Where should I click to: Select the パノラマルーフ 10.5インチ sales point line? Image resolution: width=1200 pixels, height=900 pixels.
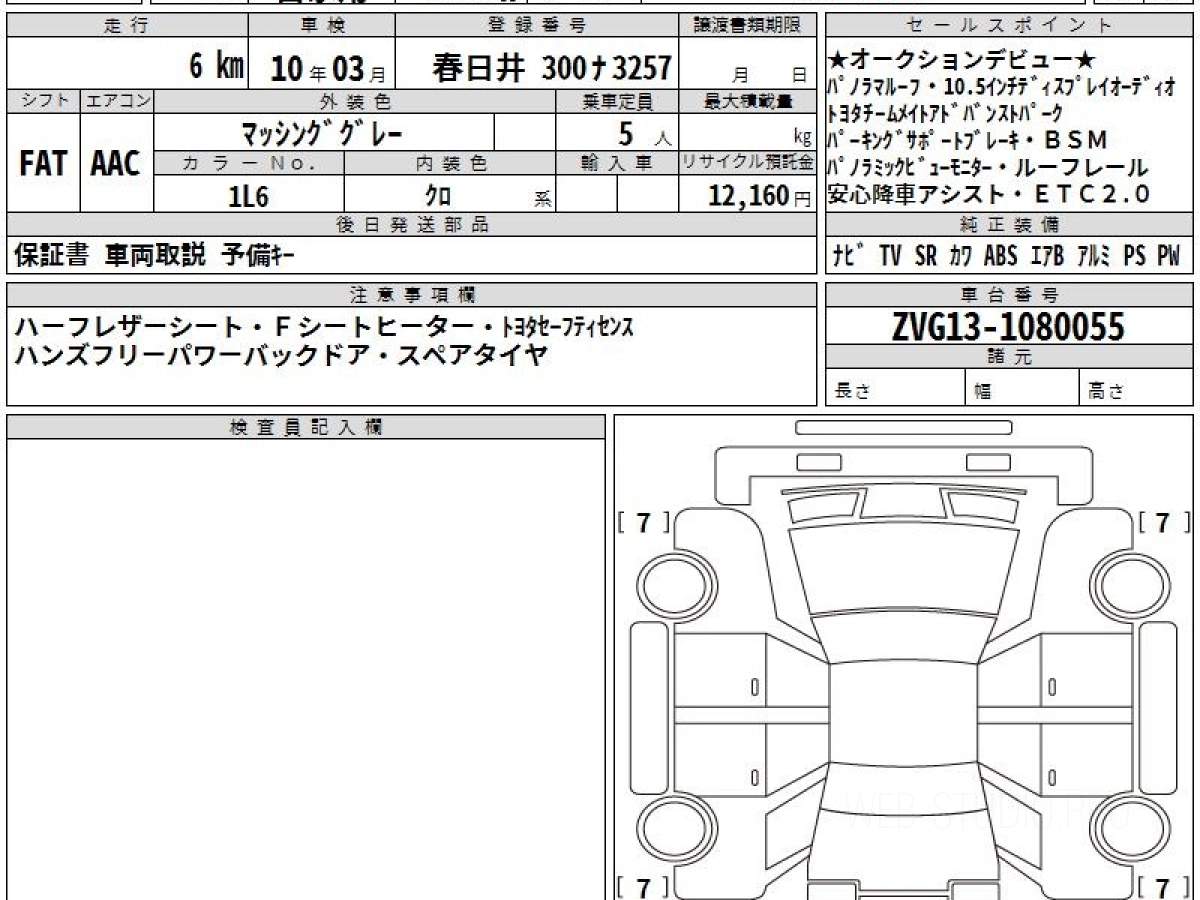(1002, 88)
